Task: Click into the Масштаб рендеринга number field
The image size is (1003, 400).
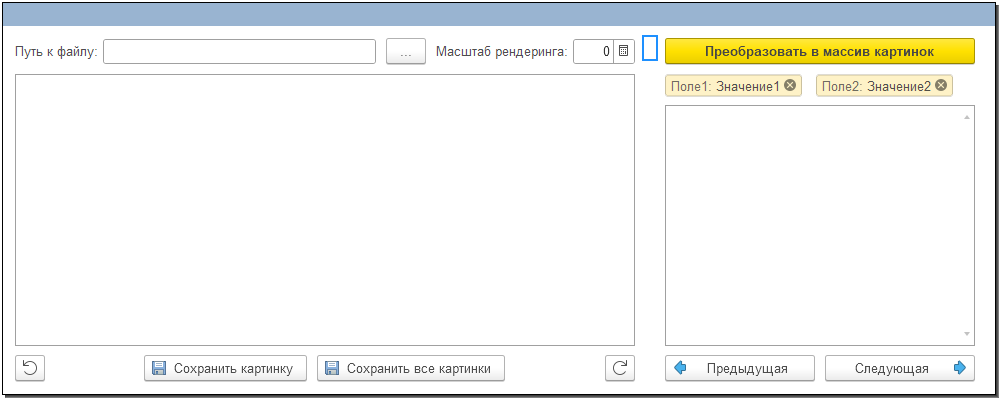Action: point(592,51)
